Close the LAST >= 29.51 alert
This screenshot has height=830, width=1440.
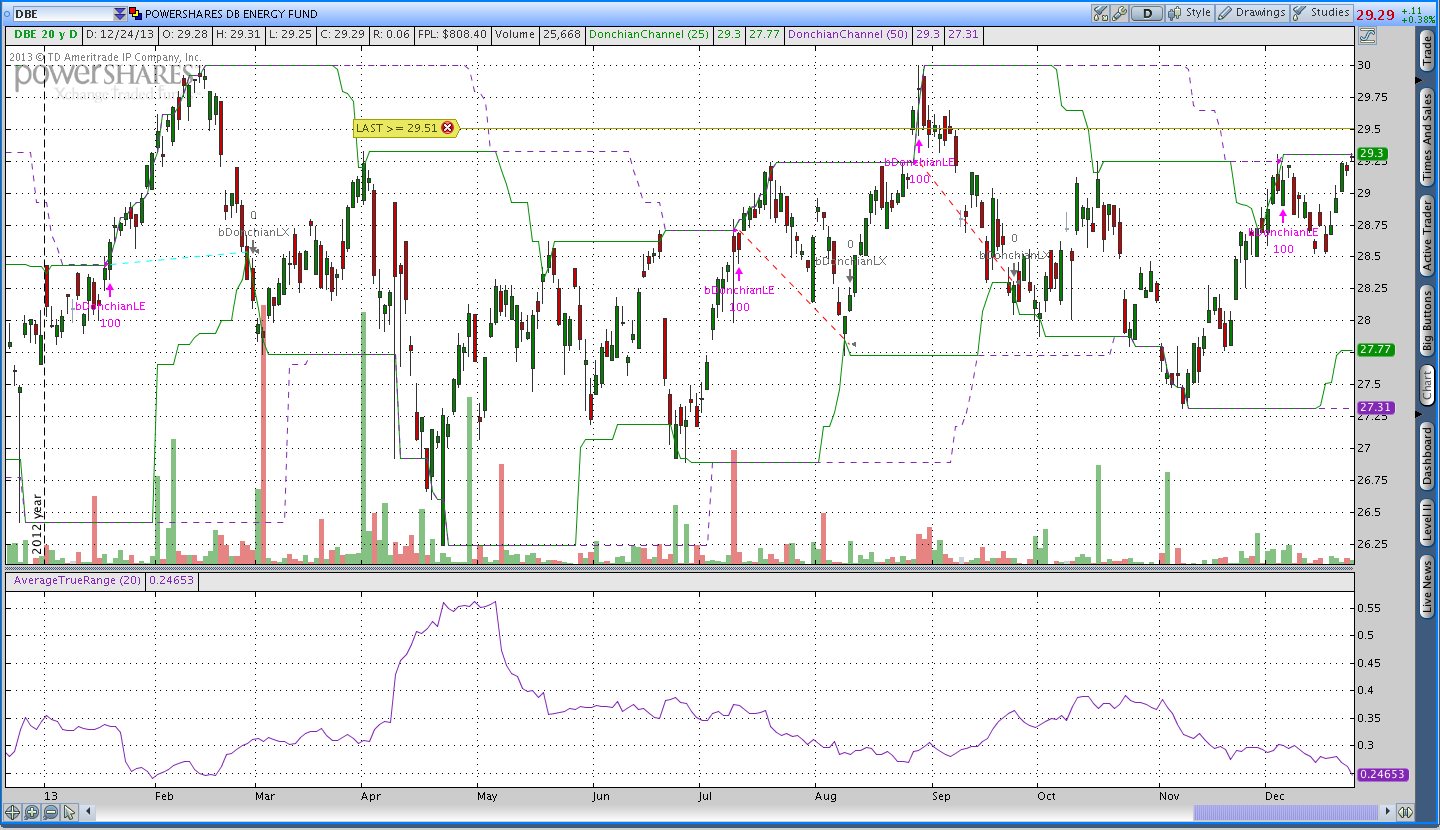click(x=447, y=128)
